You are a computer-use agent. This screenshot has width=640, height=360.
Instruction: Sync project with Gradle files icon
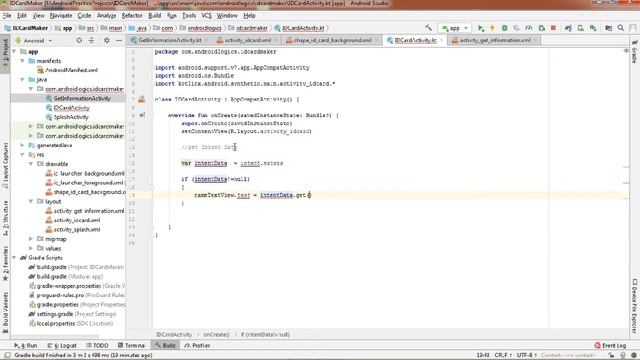(568, 28)
